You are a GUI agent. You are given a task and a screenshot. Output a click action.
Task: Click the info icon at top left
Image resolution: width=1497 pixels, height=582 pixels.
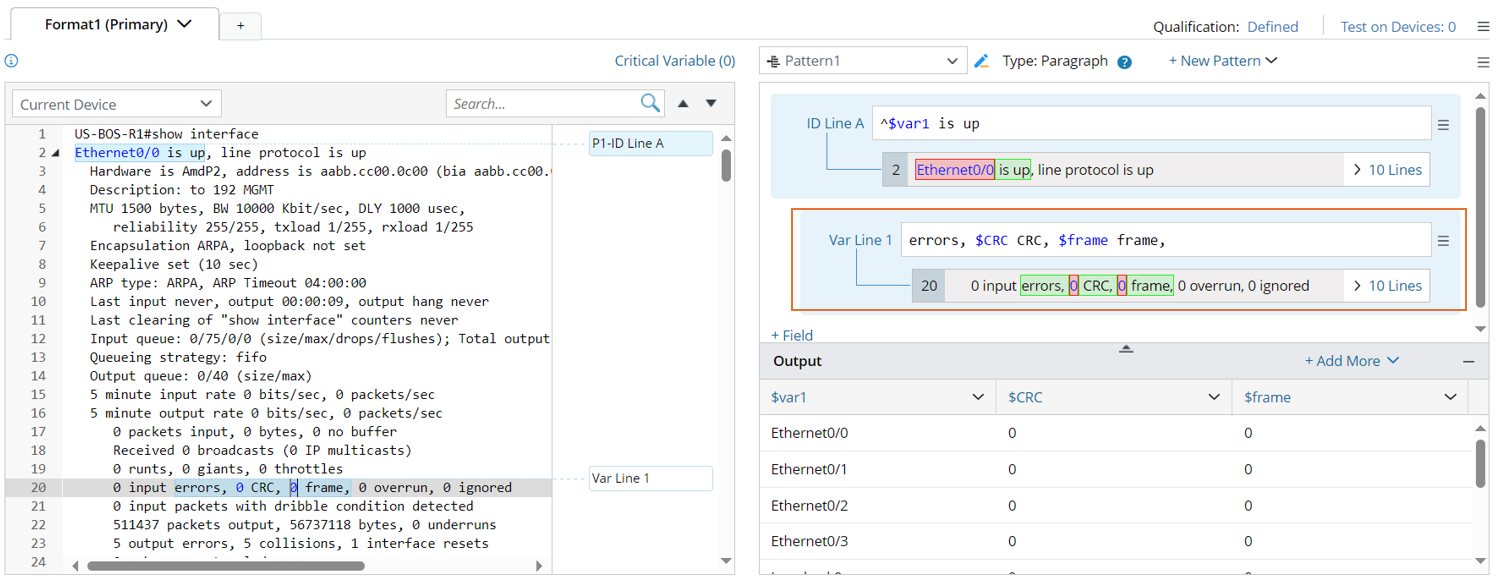tap(11, 61)
